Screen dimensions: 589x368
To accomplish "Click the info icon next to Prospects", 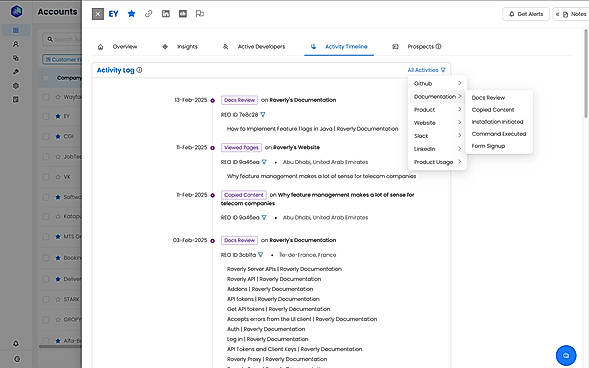I will (x=438, y=47).
